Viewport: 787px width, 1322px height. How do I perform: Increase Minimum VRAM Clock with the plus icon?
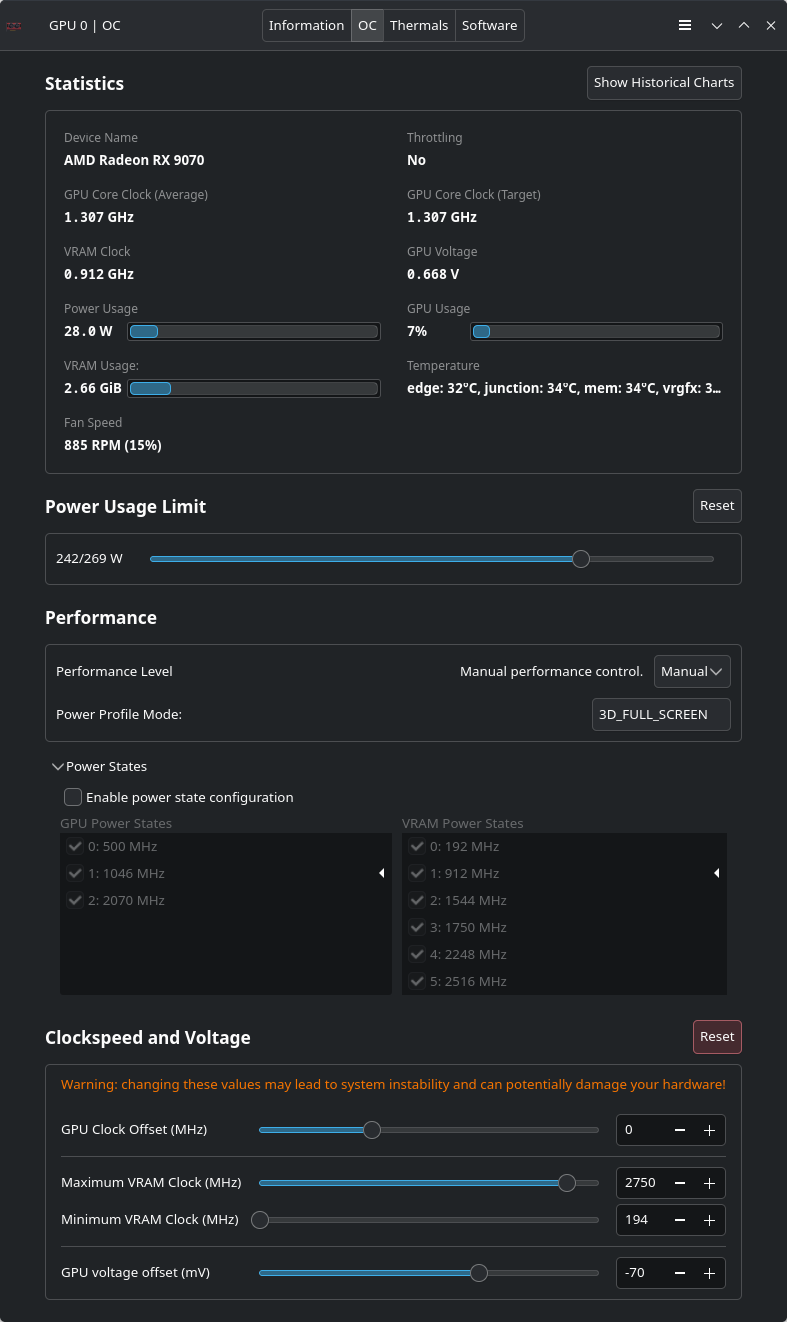point(709,1220)
